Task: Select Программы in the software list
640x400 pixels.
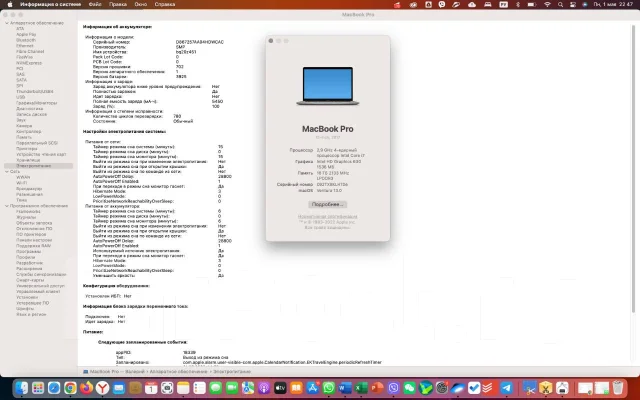Action: 28,252
